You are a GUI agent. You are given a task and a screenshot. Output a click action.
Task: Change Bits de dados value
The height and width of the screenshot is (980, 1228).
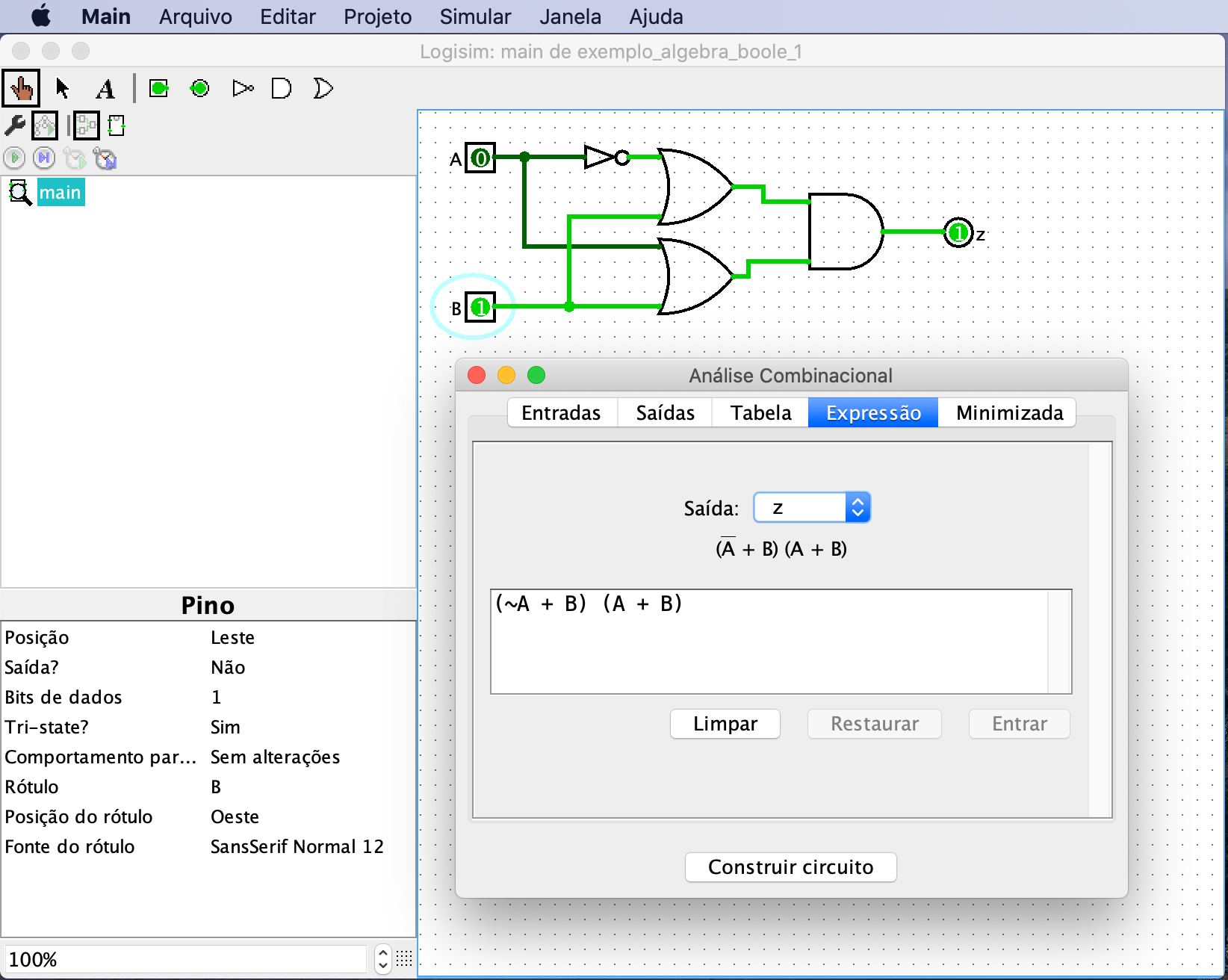click(x=311, y=697)
